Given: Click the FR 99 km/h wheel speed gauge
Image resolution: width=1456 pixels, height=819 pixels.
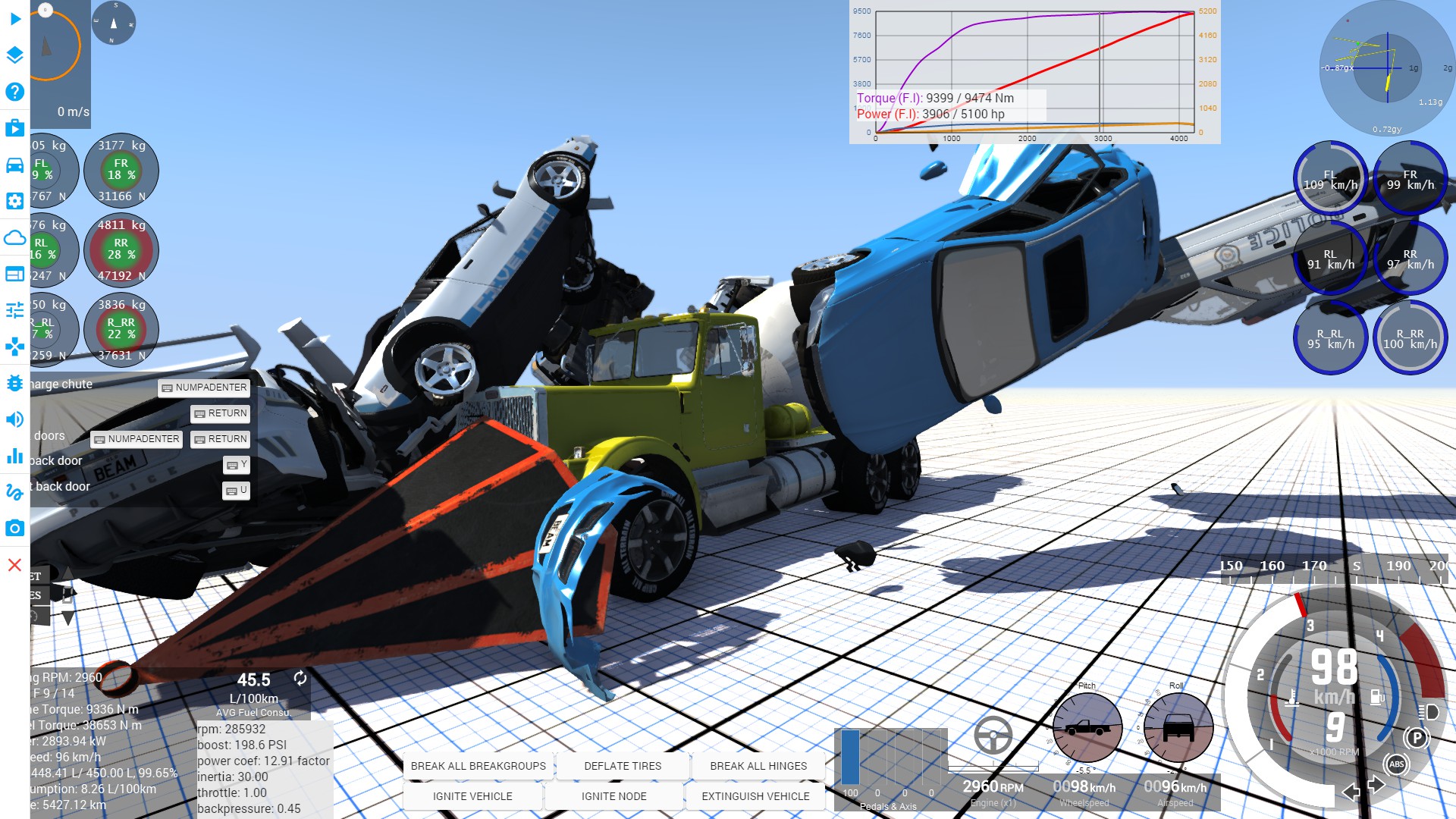Looking at the screenshot, I should point(1410,179).
